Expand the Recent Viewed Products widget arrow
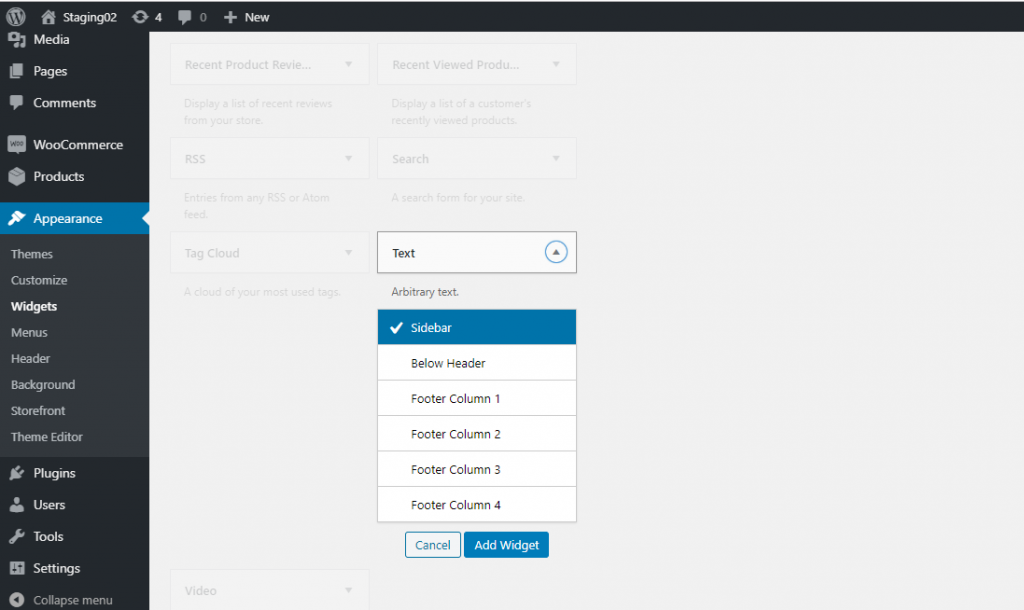The image size is (1024, 610). tap(556, 64)
